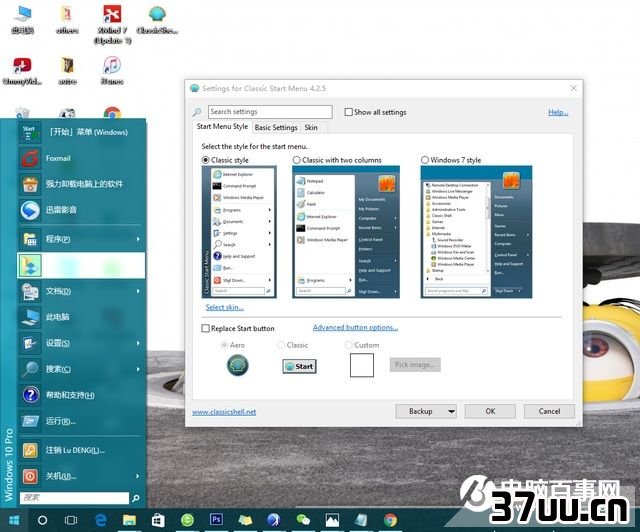
Task: Switch to the Skin tab
Action: (x=311, y=127)
